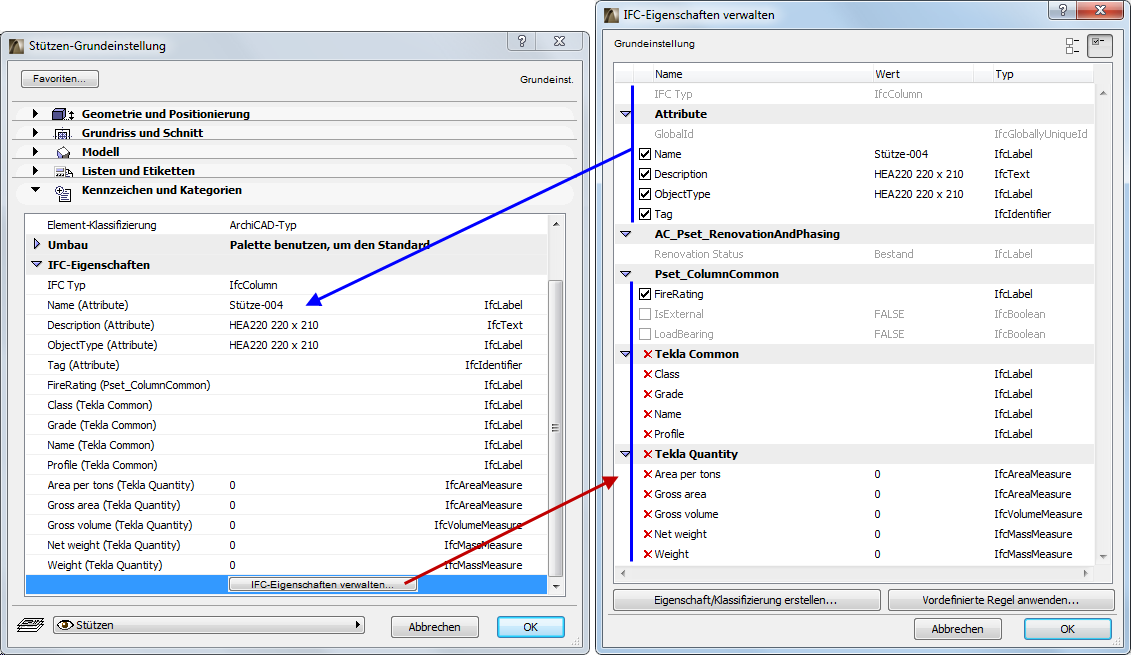Select the Stütze-004 value of Name (Attribute)
The width and height of the screenshot is (1131, 655).
click(256, 305)
